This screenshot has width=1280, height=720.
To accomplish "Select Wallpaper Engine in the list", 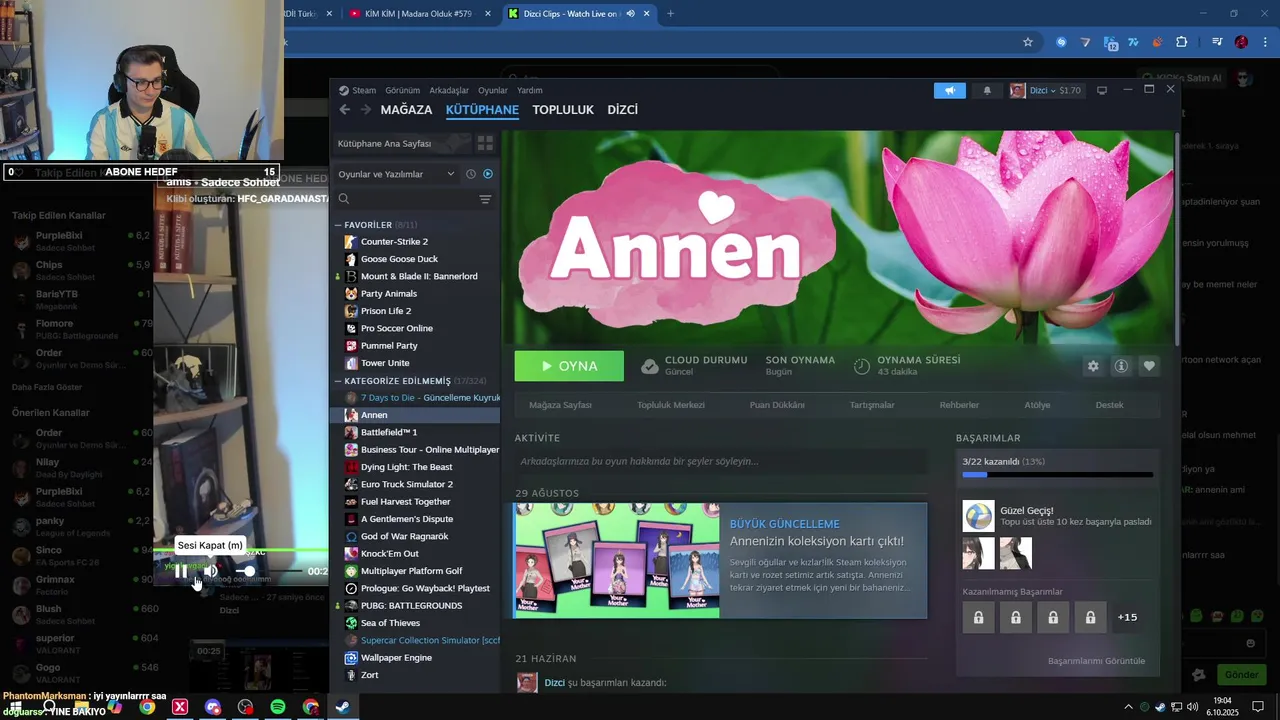I will tap(396, 657).
